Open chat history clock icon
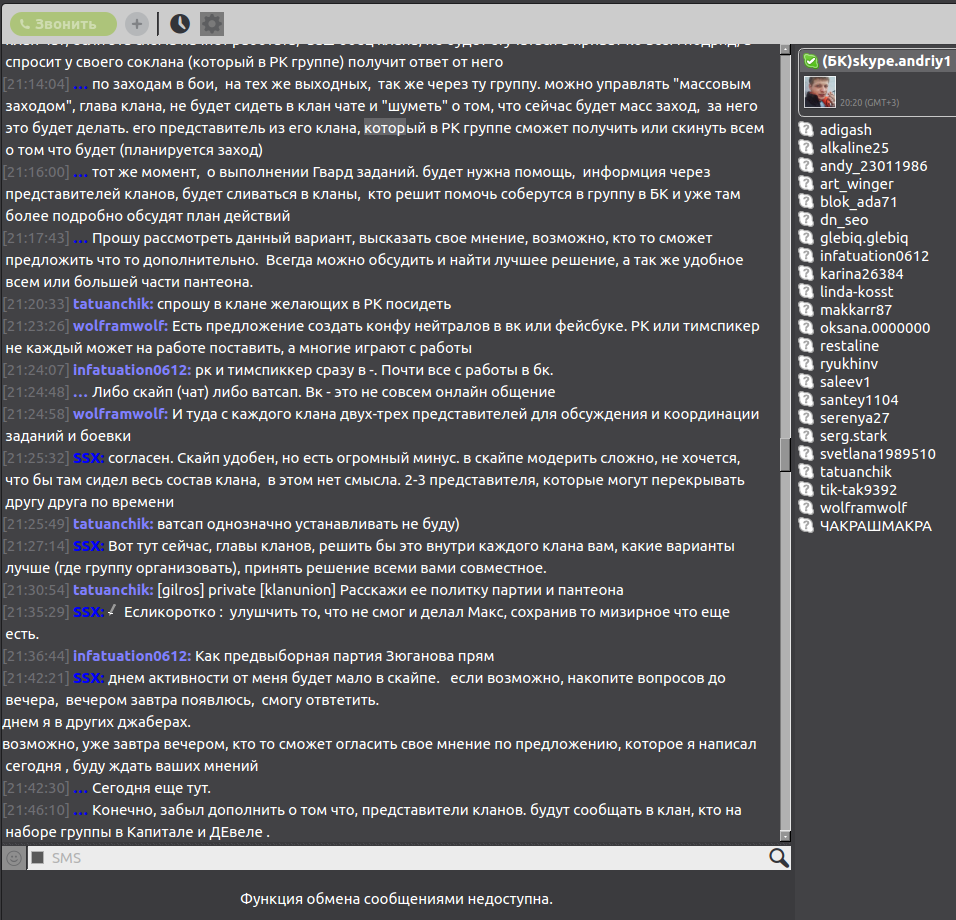The width and height of the screenshot is (956, 920). coord(180,24)
